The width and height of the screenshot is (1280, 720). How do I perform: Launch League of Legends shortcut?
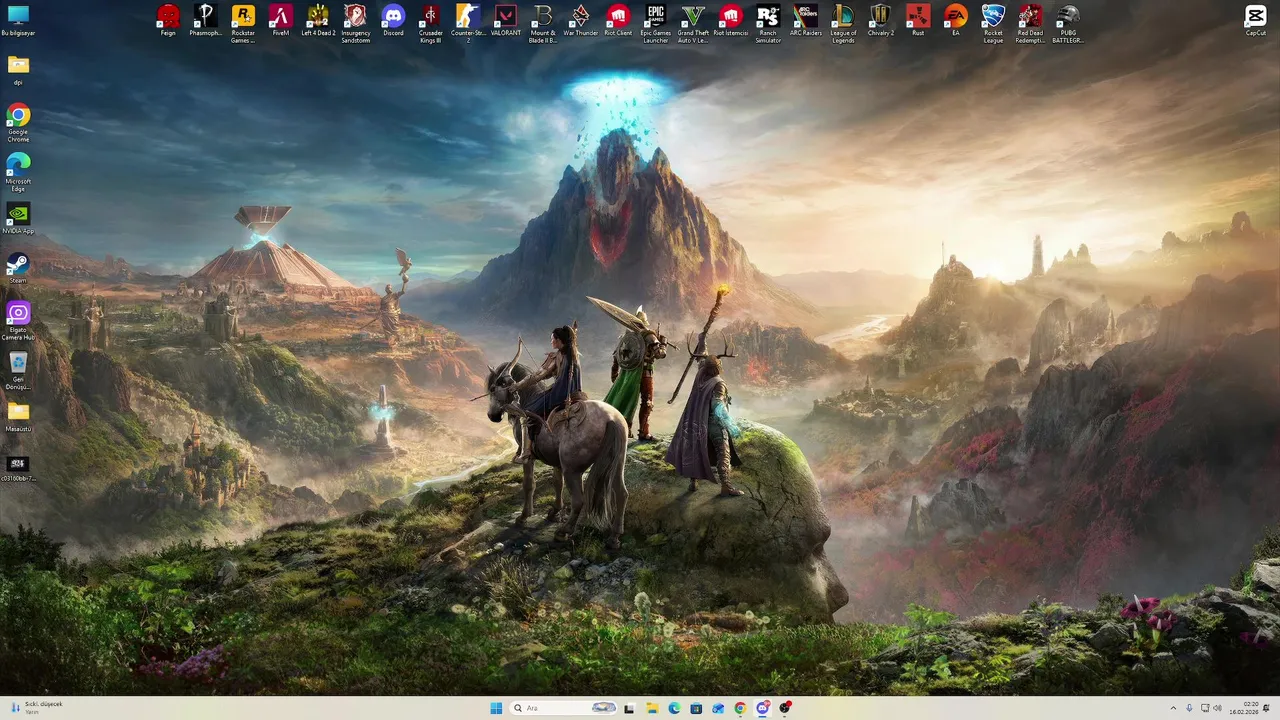(843, 23)
